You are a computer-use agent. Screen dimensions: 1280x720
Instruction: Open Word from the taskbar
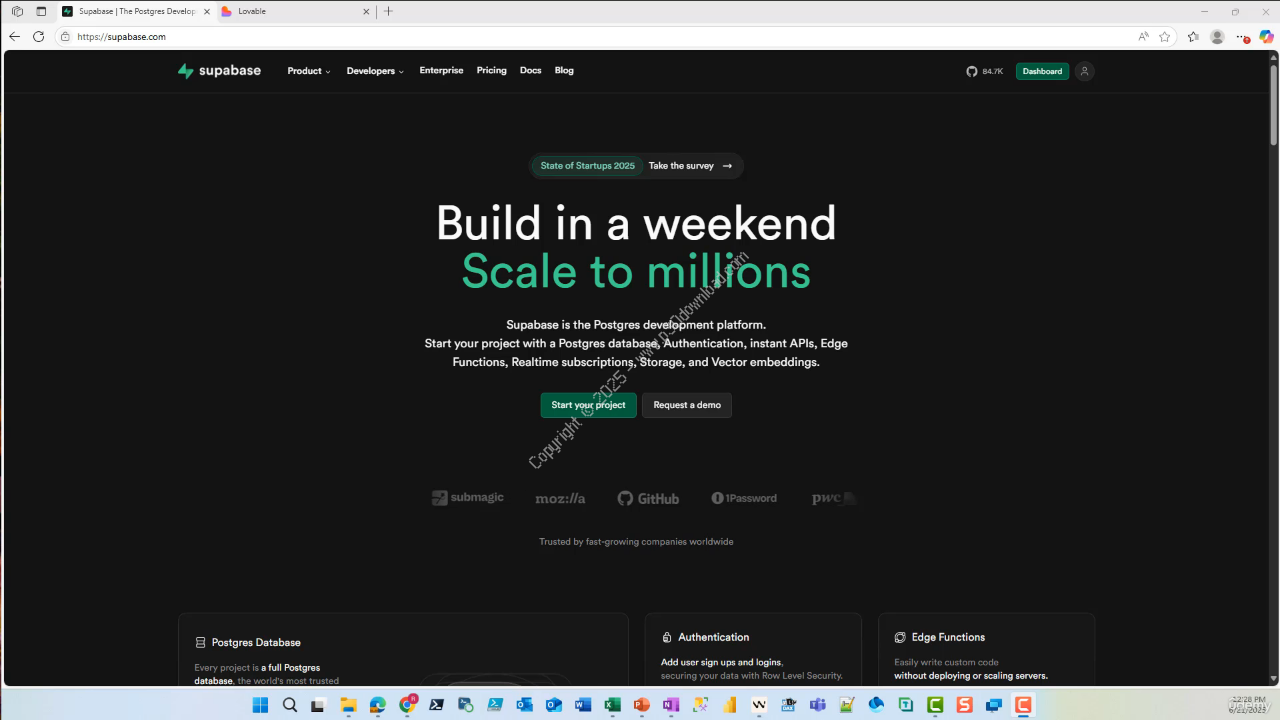[x=583, y=705]
